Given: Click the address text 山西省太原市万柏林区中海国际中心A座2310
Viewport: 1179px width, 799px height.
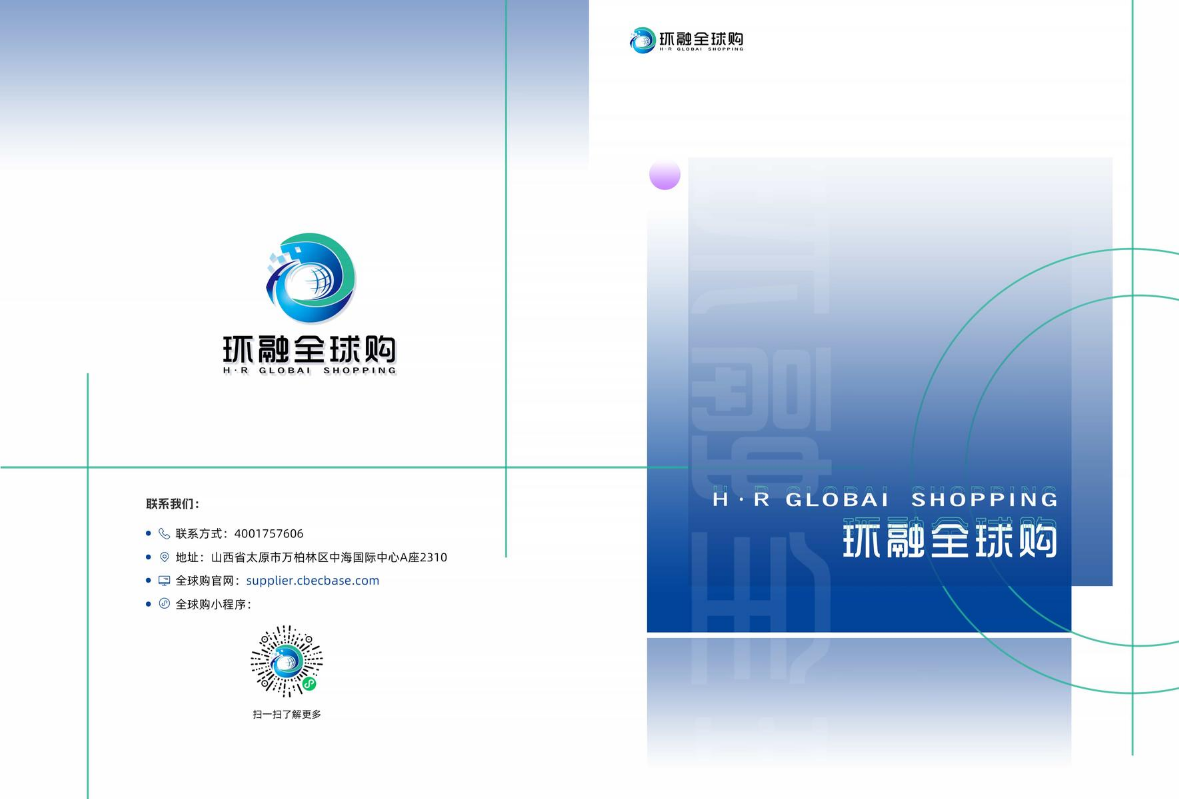Looking at the screenshot, I should 329,557.
